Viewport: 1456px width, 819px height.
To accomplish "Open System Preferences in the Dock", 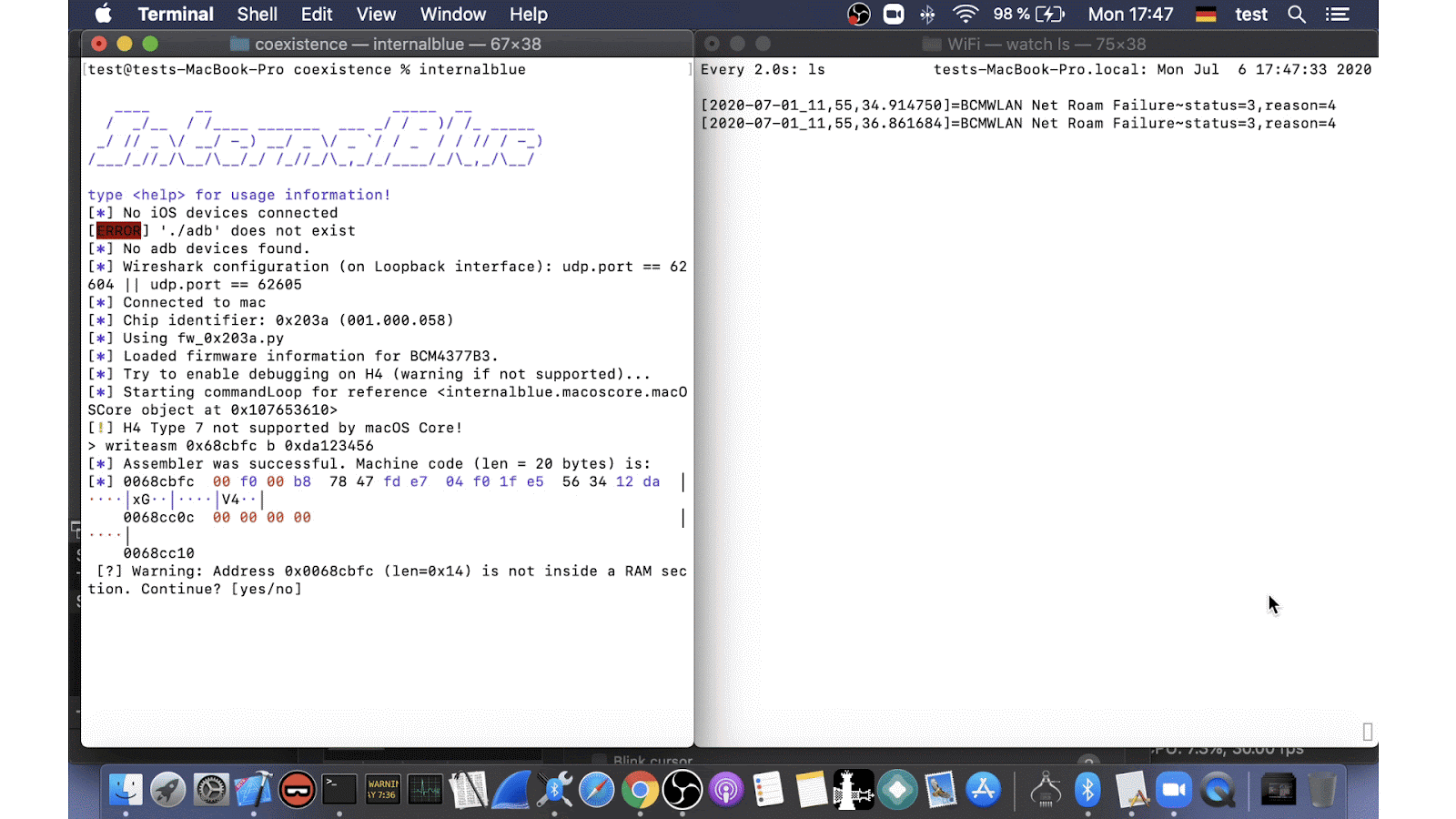I will tap(211, 789).
